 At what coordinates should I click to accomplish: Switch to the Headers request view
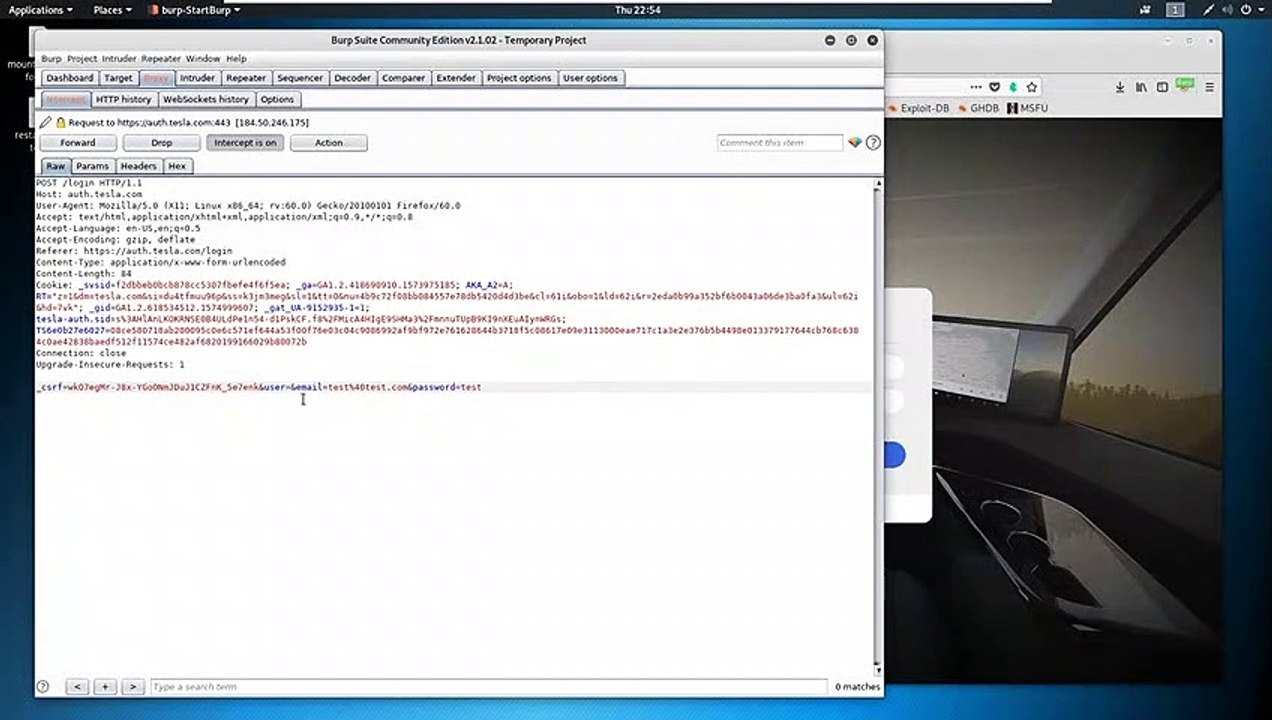click(x=139, y=166)
